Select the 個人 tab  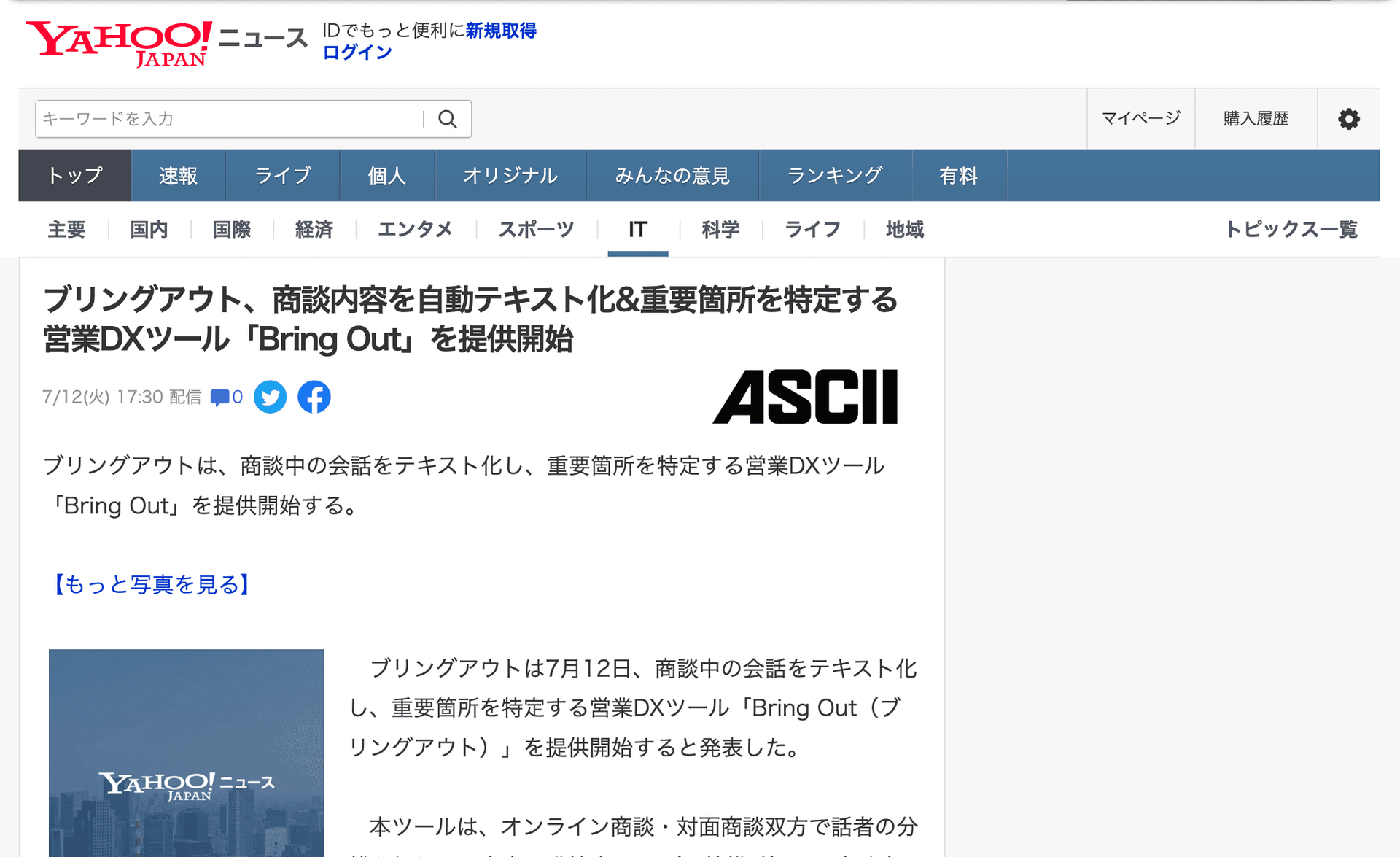coord(387,176)
